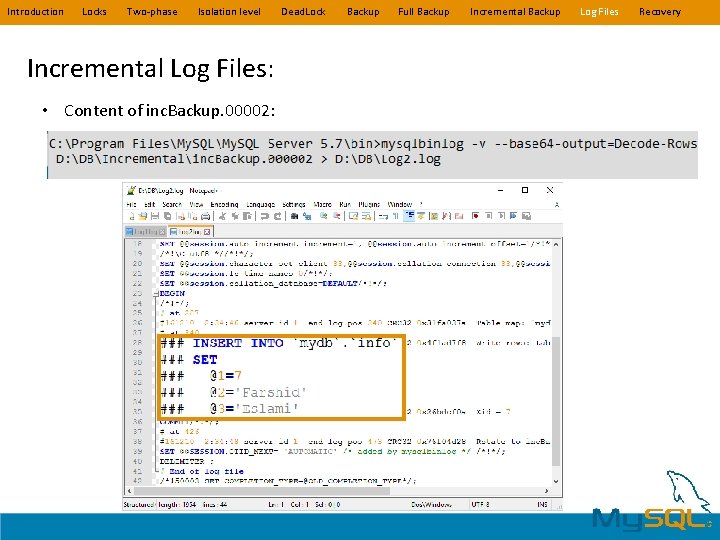This screenshot has width=720, height=540.
Task: Go to the Isolation level section
Action: 229,12
